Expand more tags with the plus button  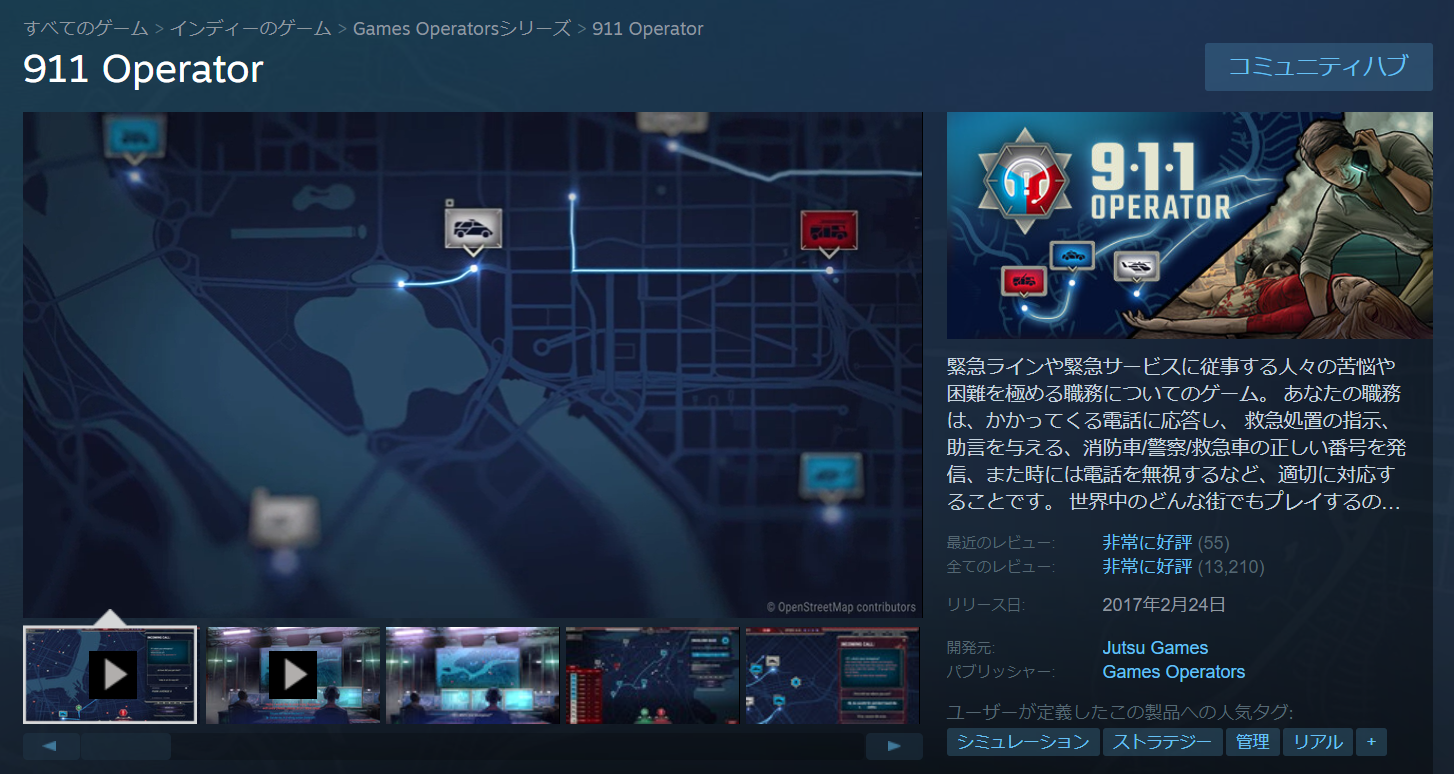[x=1371, y=742]
